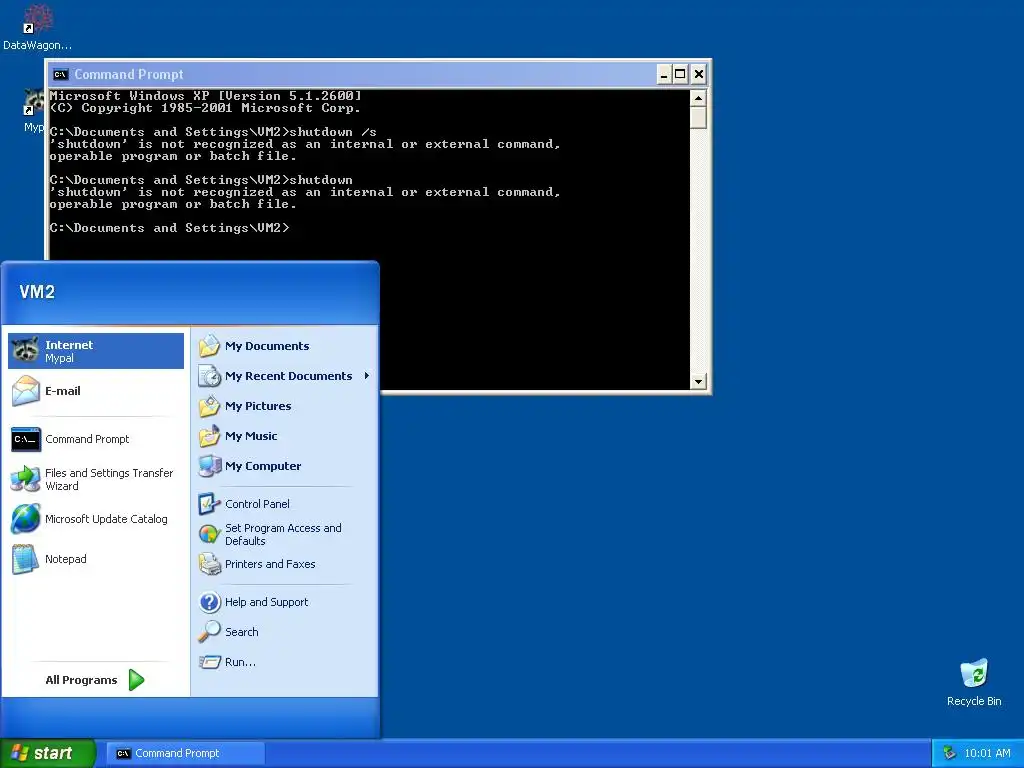Launch Command Prompt icon in Start menu
The image size is (1024, 768).
coord(25,439)
